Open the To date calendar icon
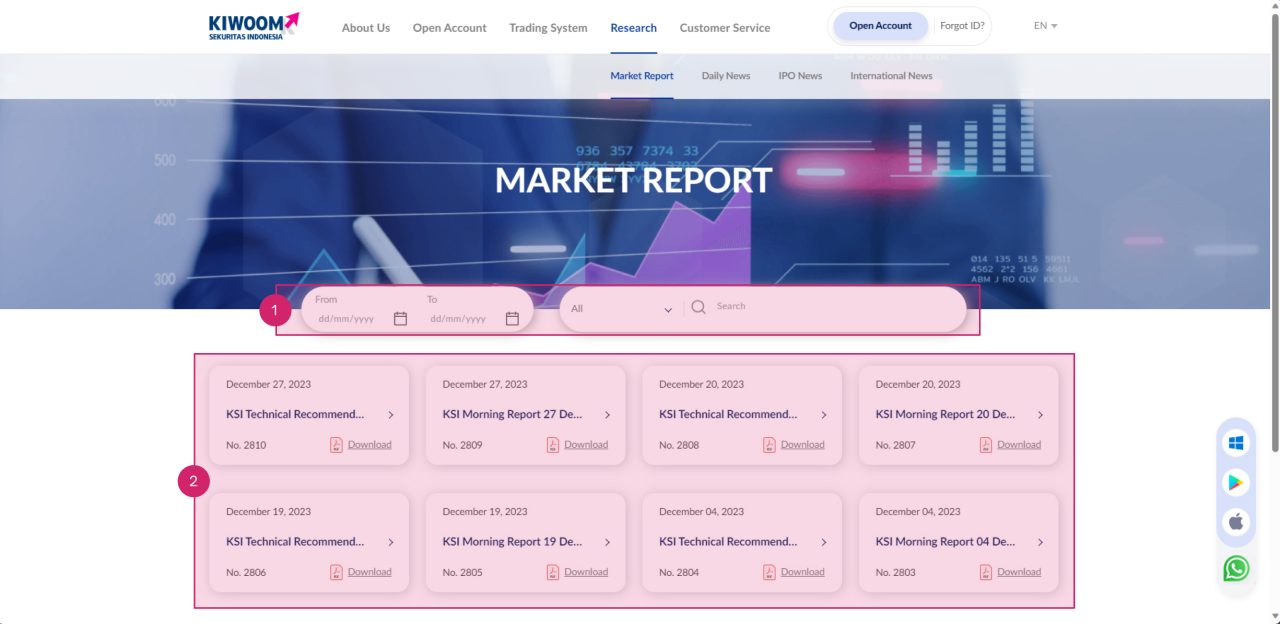The height and width of the screenshot is (624, 1280). 512,319
